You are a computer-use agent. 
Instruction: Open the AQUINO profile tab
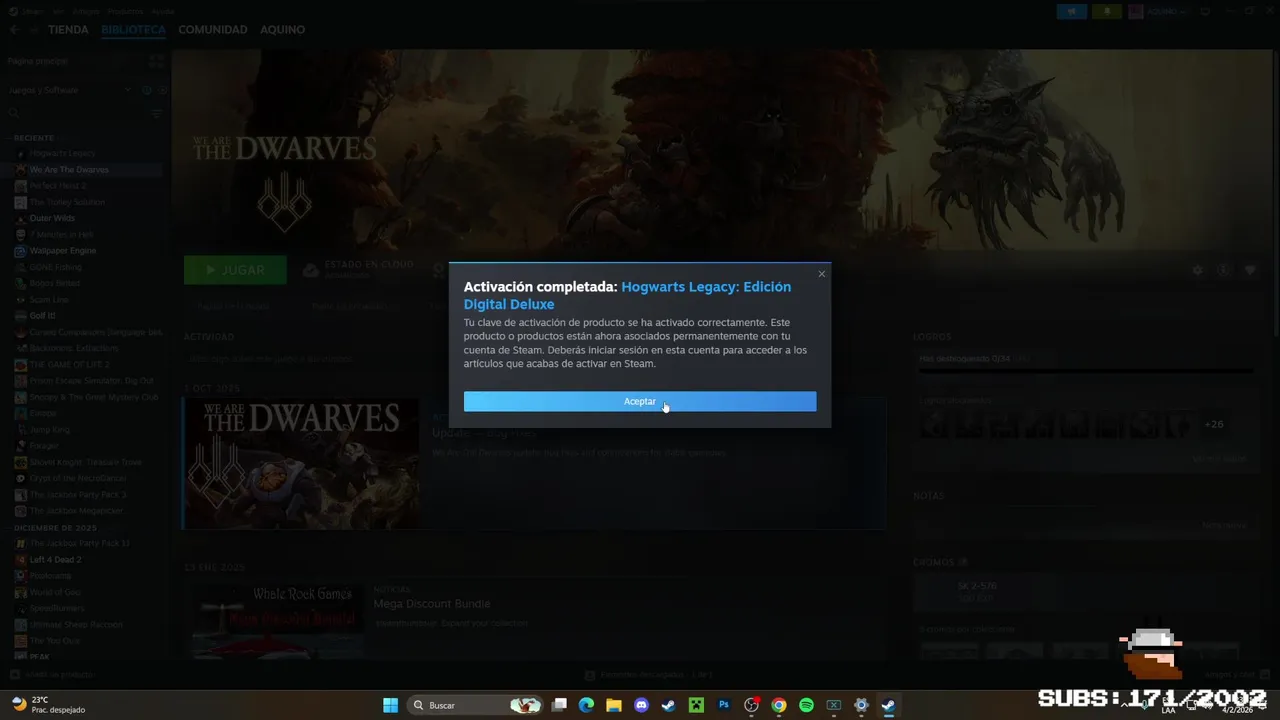pyautogui.click(x=283, y=30)
